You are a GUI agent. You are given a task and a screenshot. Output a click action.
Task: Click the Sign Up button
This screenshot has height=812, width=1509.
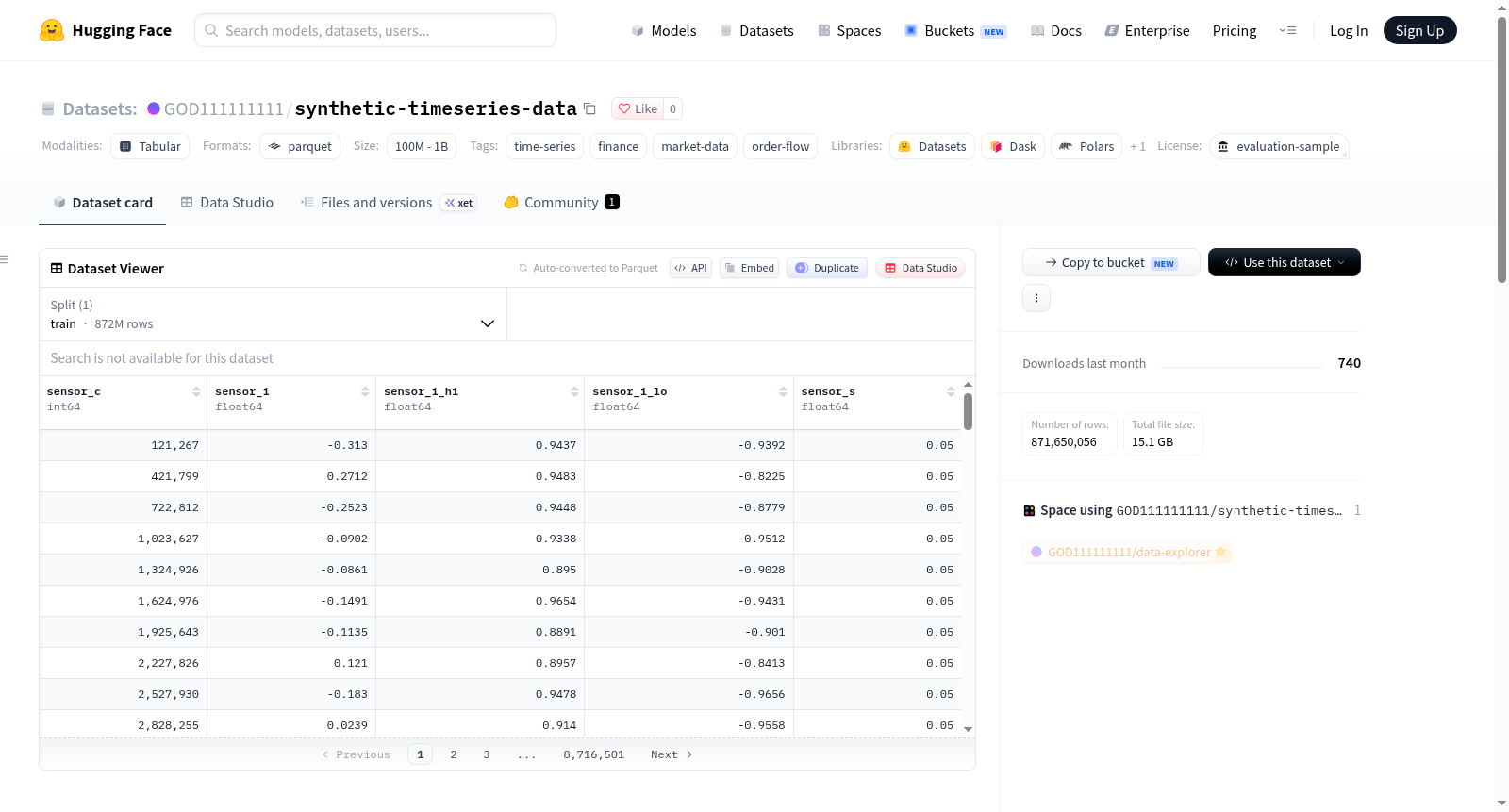[1419, 30]
